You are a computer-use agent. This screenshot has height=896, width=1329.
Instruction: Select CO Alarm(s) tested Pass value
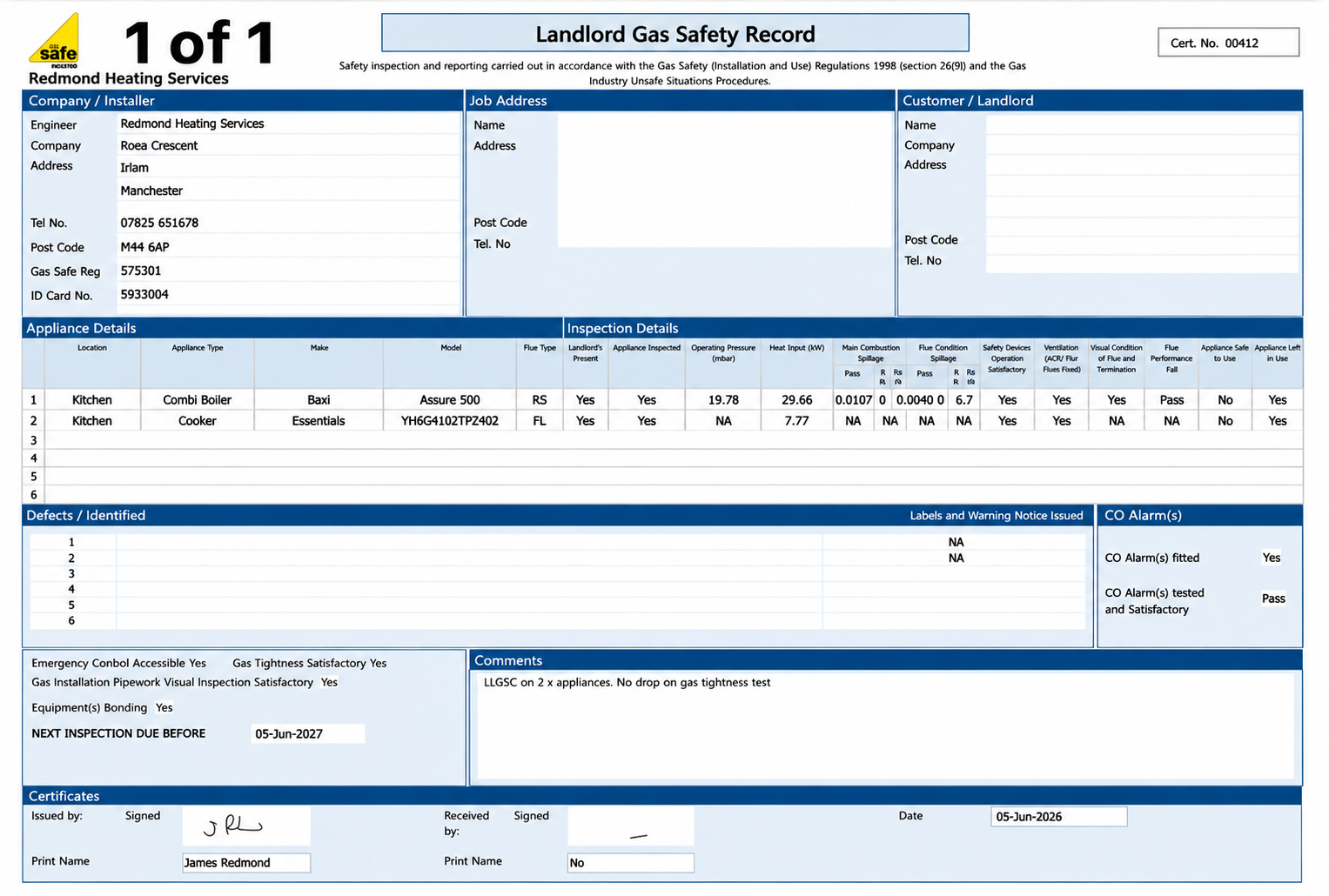1273,598
